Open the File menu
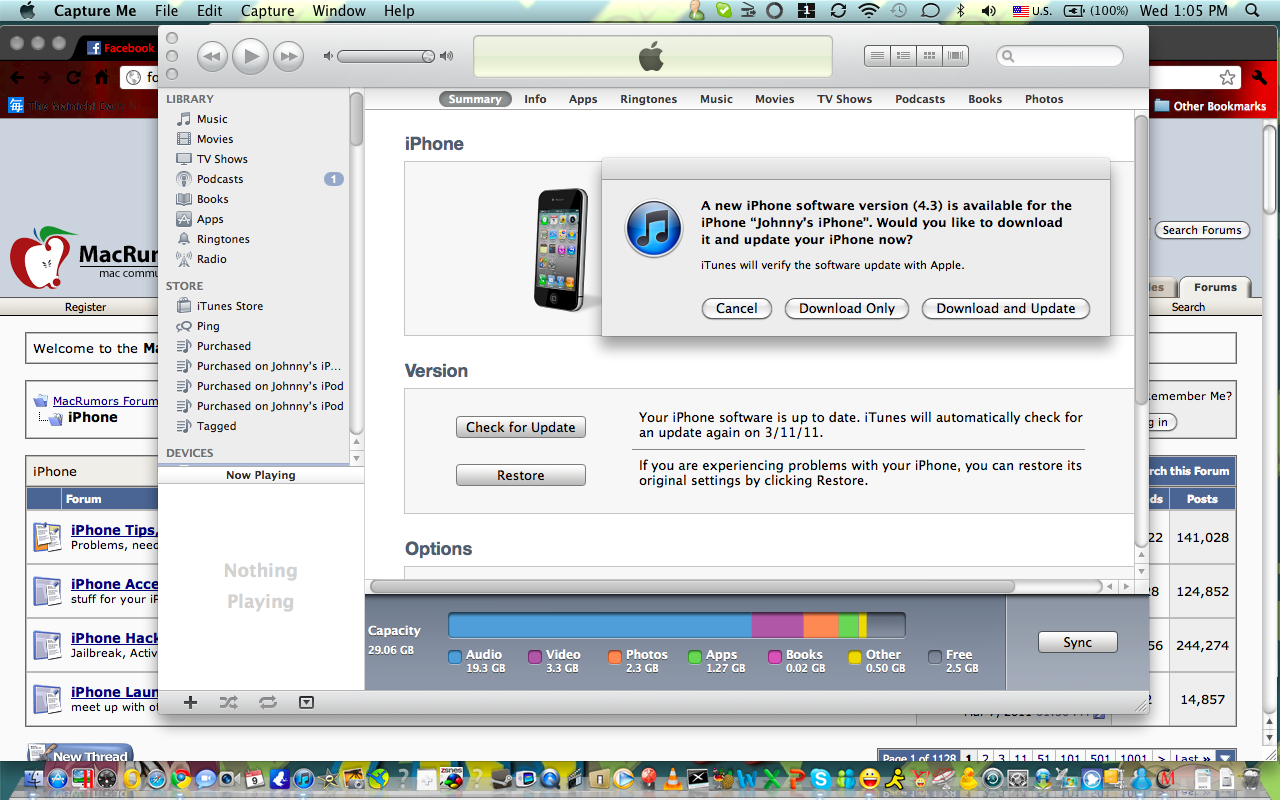The height and width of the screenshot is (800, 1280). pyautogui.click(x=166, y=11)
